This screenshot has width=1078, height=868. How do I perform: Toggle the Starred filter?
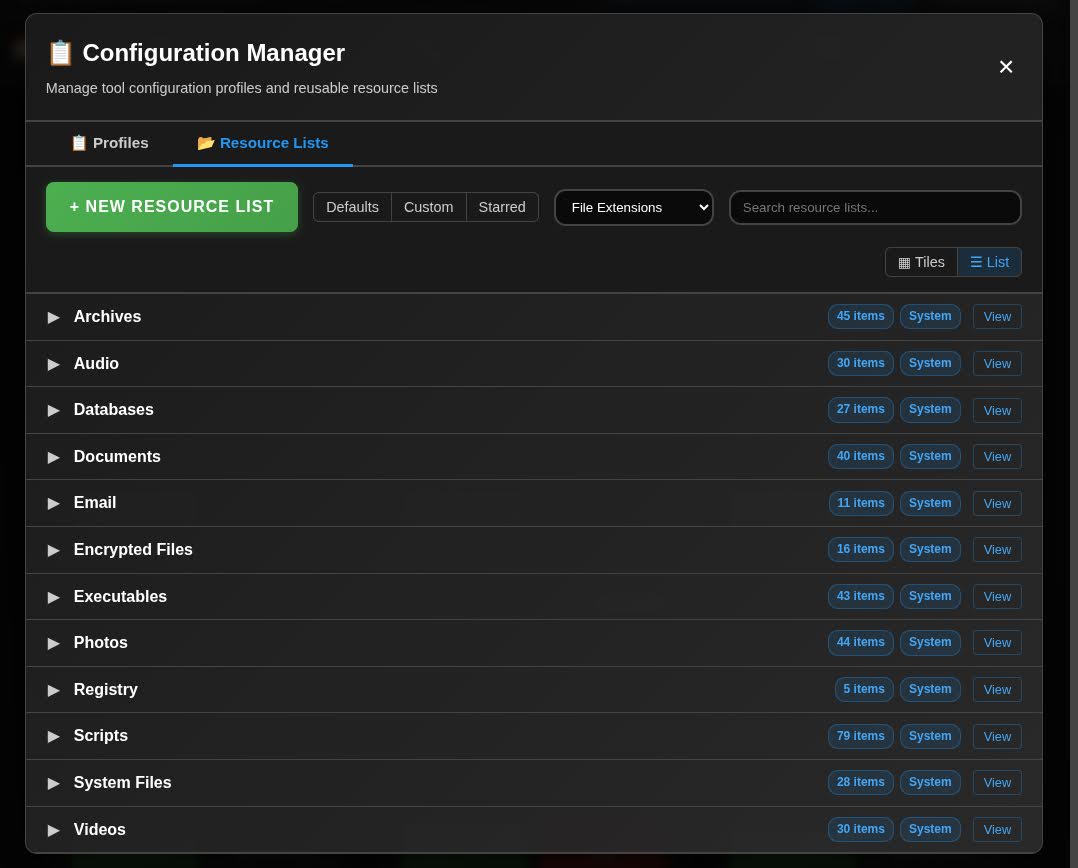coord(502,207)
